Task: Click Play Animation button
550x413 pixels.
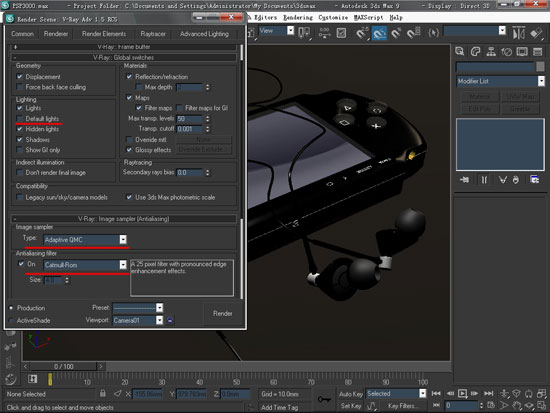Action: pyautogui.click(x=463, y=393)
